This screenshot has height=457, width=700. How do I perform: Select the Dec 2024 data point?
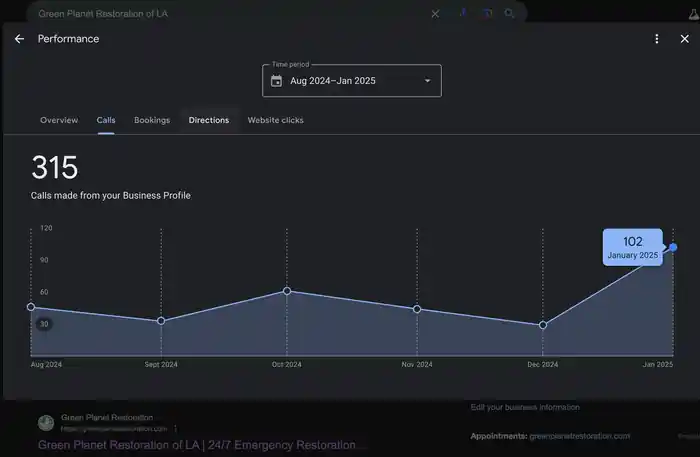(x=543, y=325)
